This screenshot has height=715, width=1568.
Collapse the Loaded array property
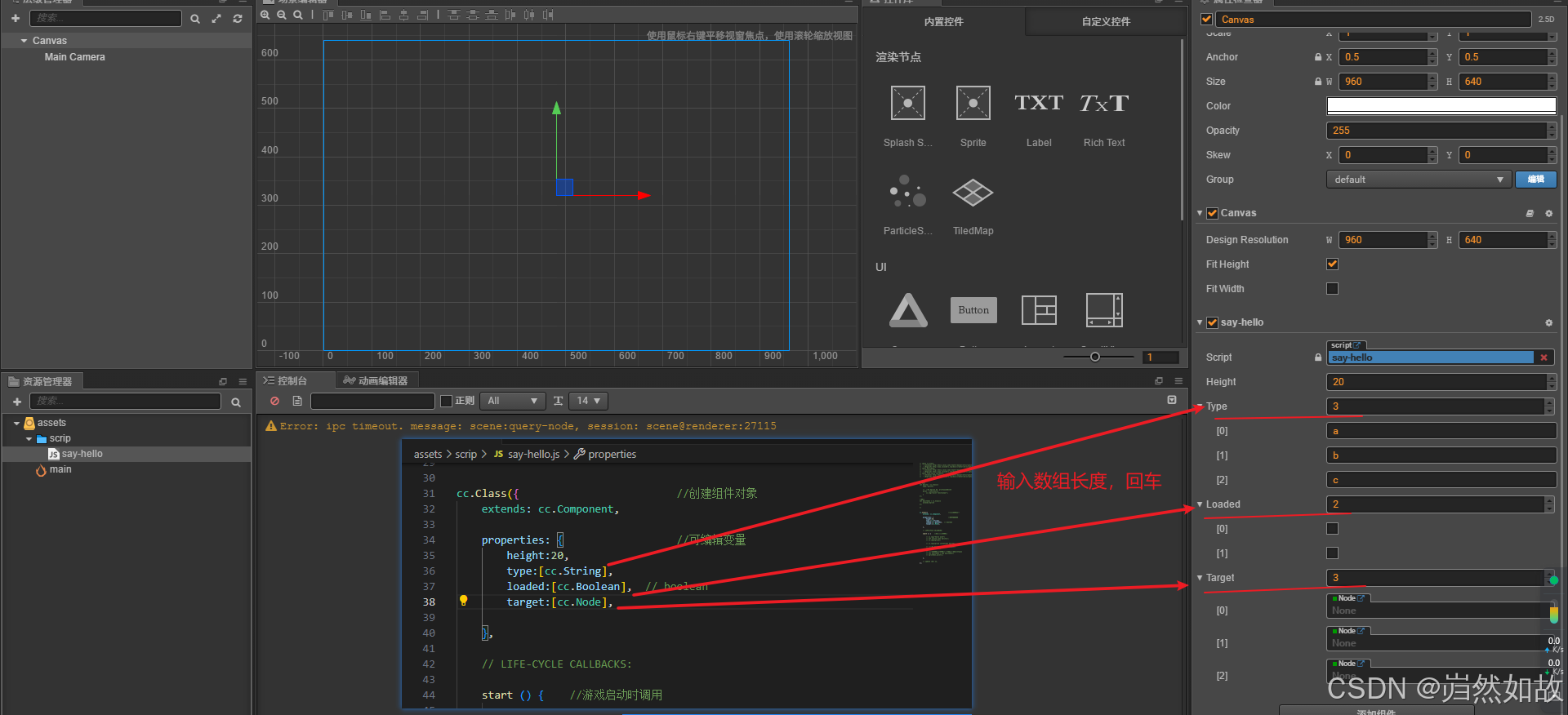1200,504
